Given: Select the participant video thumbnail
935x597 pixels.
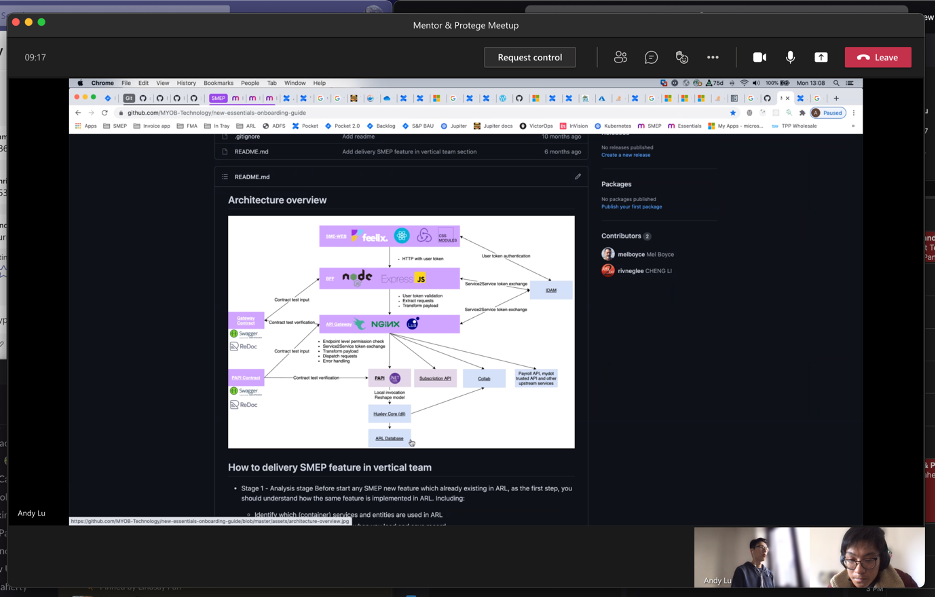Looking at the screenshot, I should pyautogui.click(x=808, y=557).
